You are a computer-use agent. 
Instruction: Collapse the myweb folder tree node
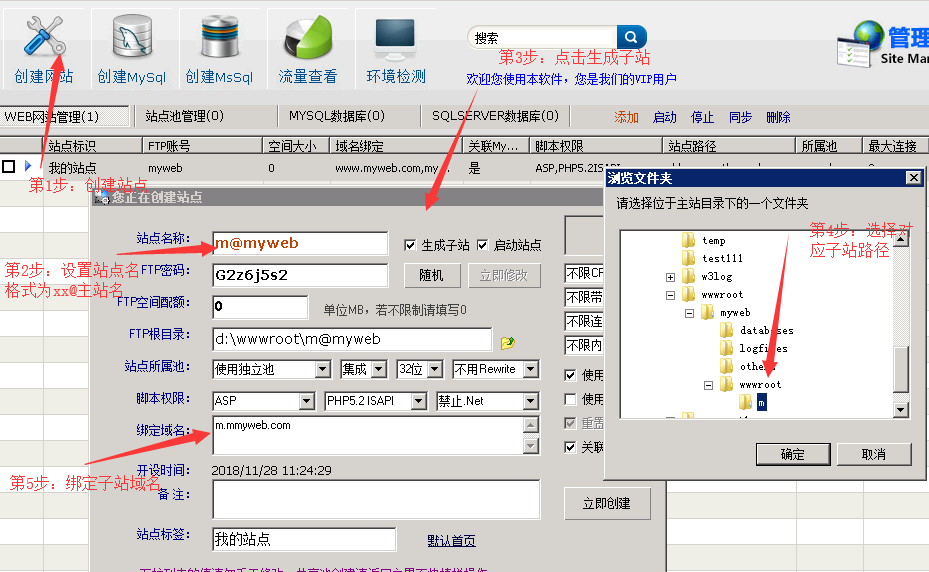click(x=690, y=313)
